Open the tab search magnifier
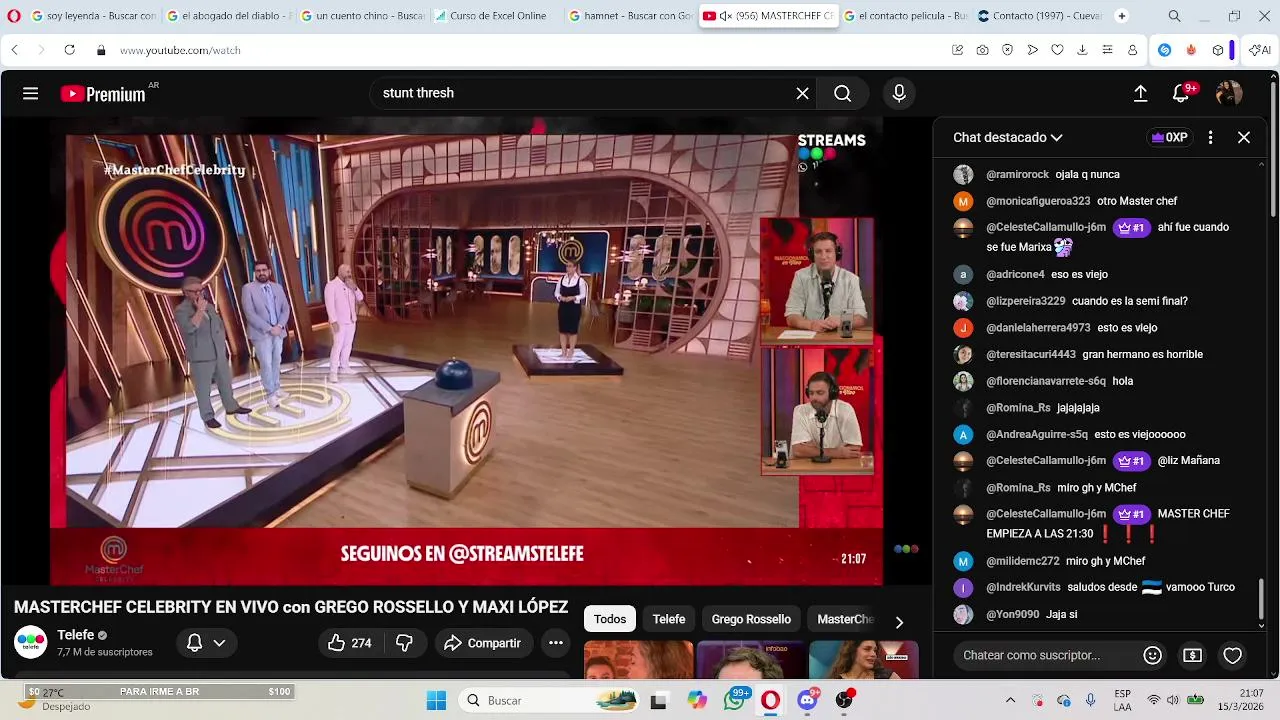This screenshot has width=1280, height=720. (1175, 16)
